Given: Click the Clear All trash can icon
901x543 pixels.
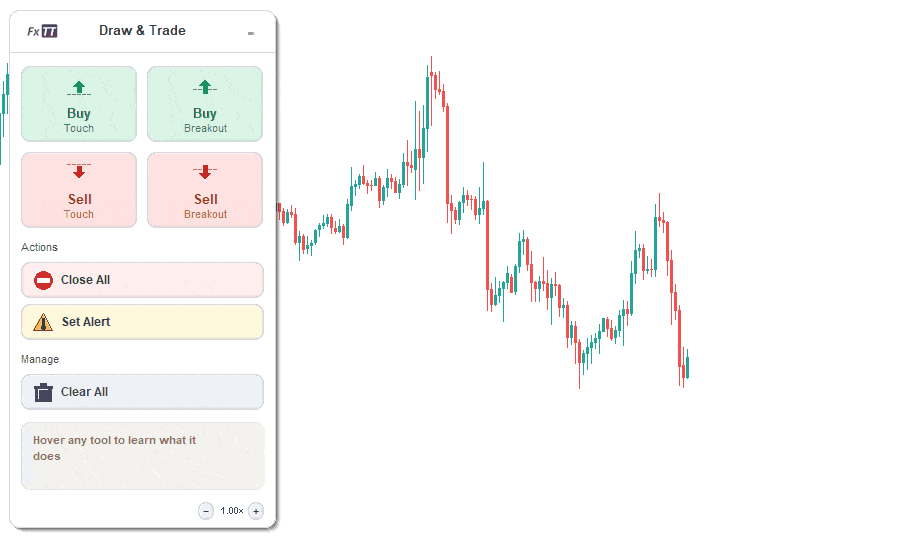Looking at the screenshot, I should point(43,392).
